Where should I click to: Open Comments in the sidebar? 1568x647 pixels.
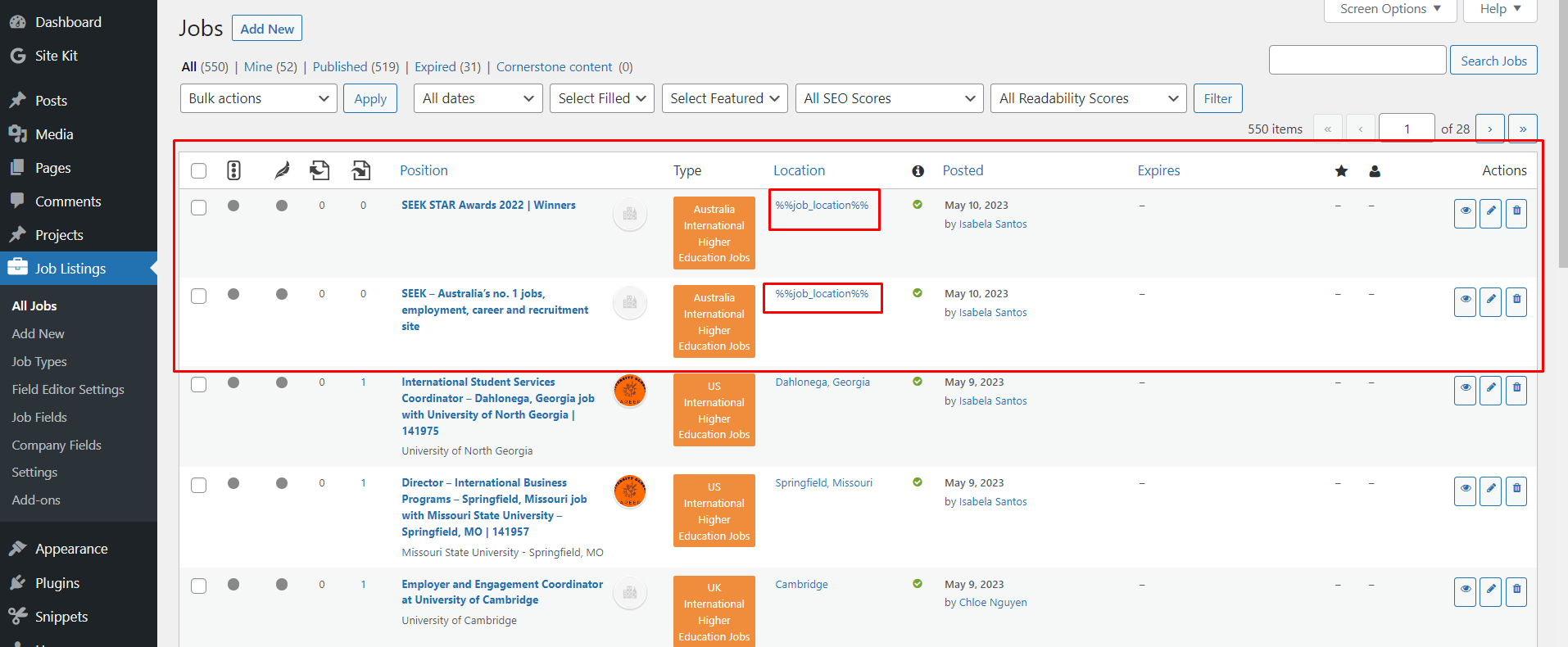point(68,201)
